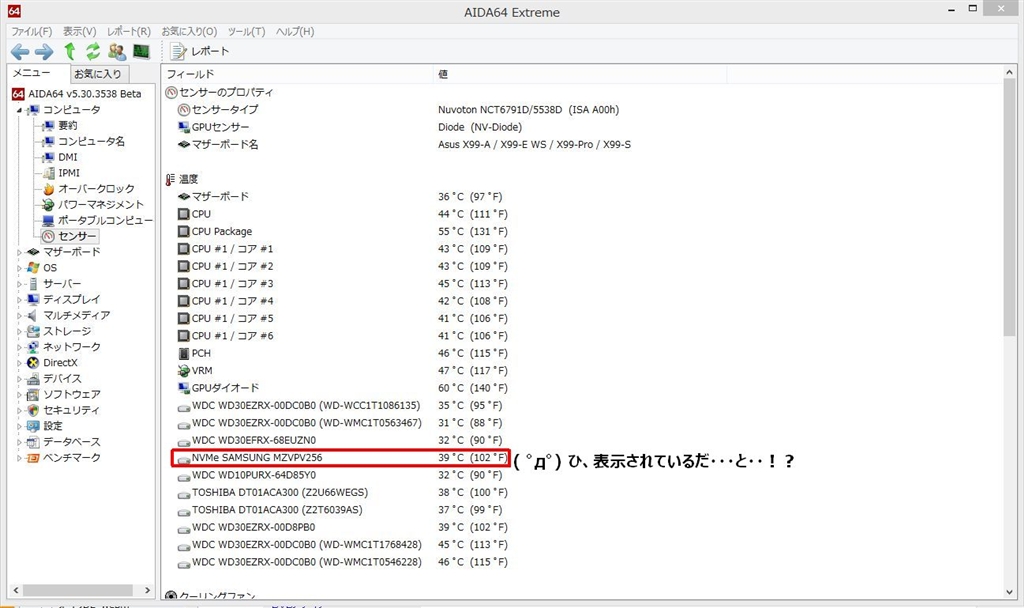Screen dimensions: 1024x608
Task: Click the レポート toolbar button
Action: point(200,51)
